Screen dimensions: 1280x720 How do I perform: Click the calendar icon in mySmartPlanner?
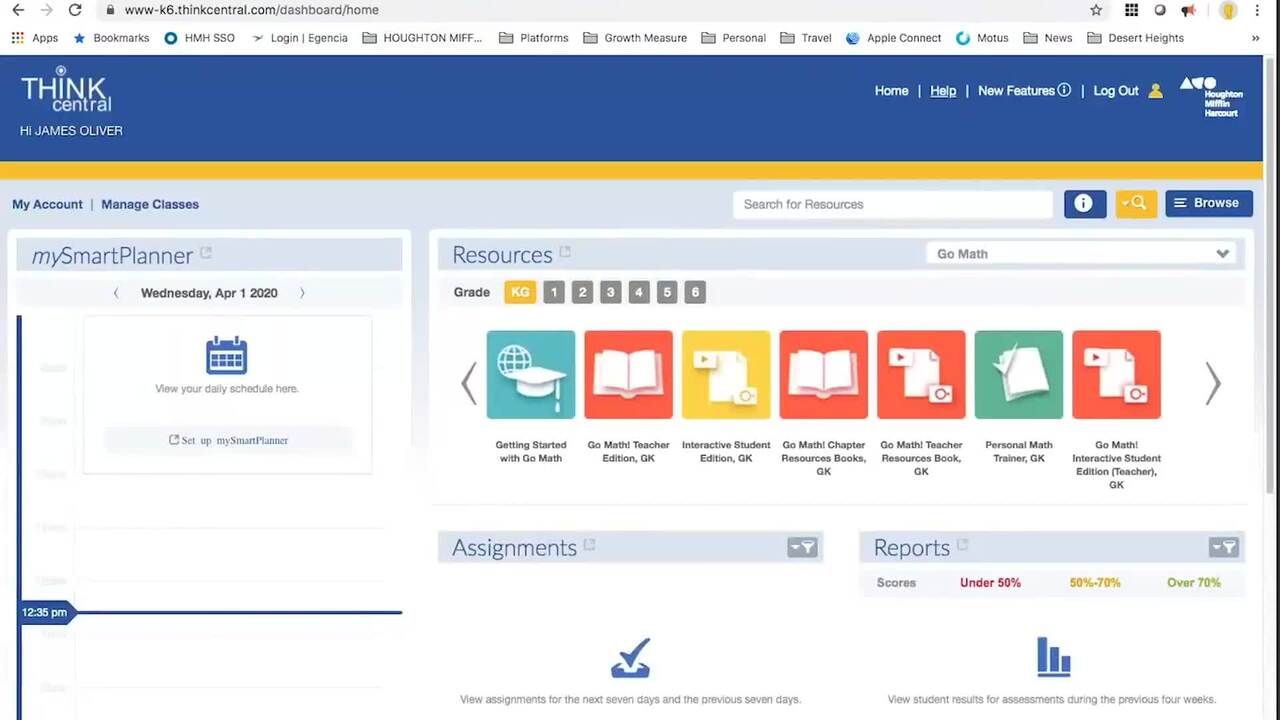click(x=226, y=356)
